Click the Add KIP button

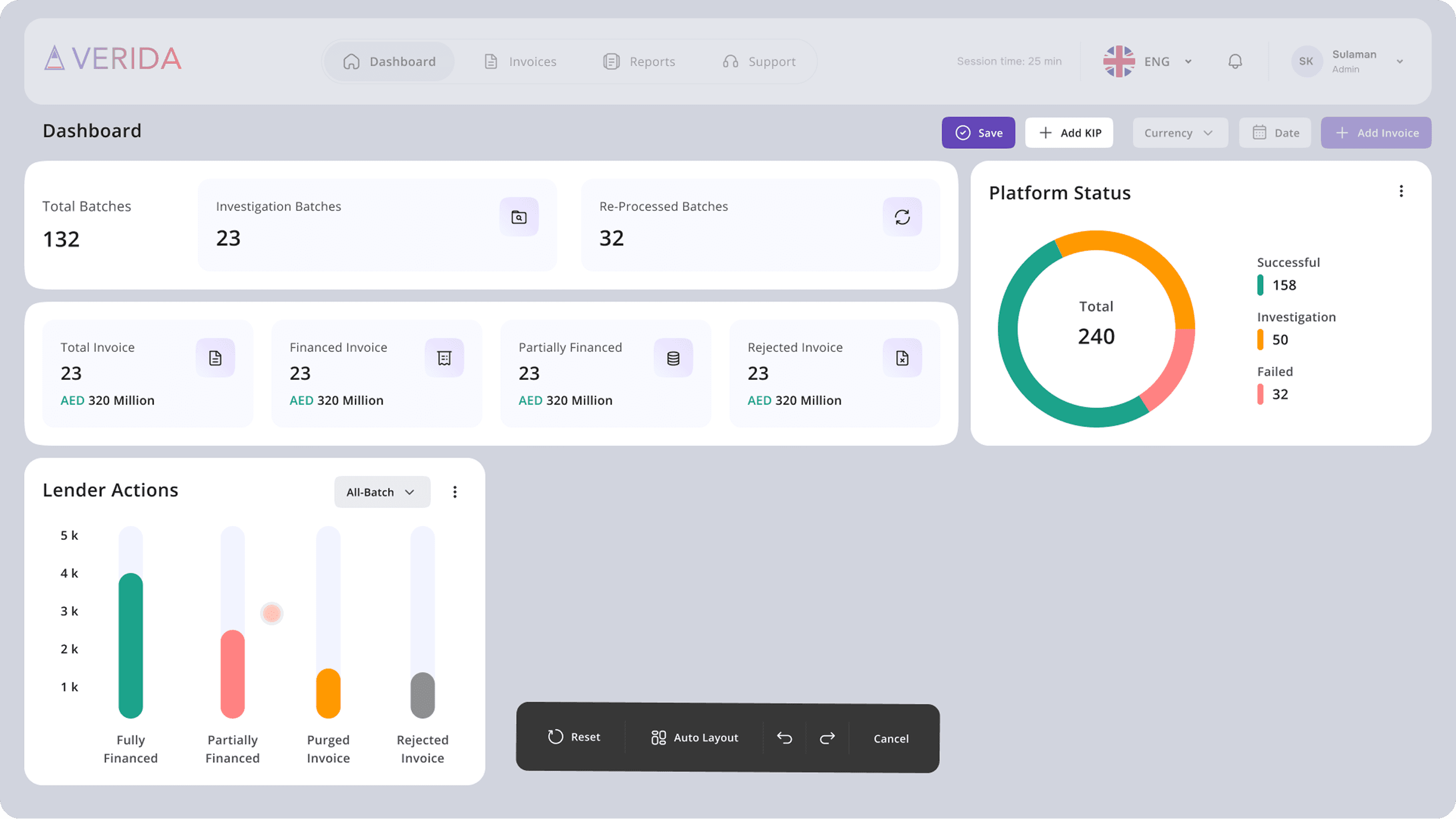click(x=1069, y=133)
